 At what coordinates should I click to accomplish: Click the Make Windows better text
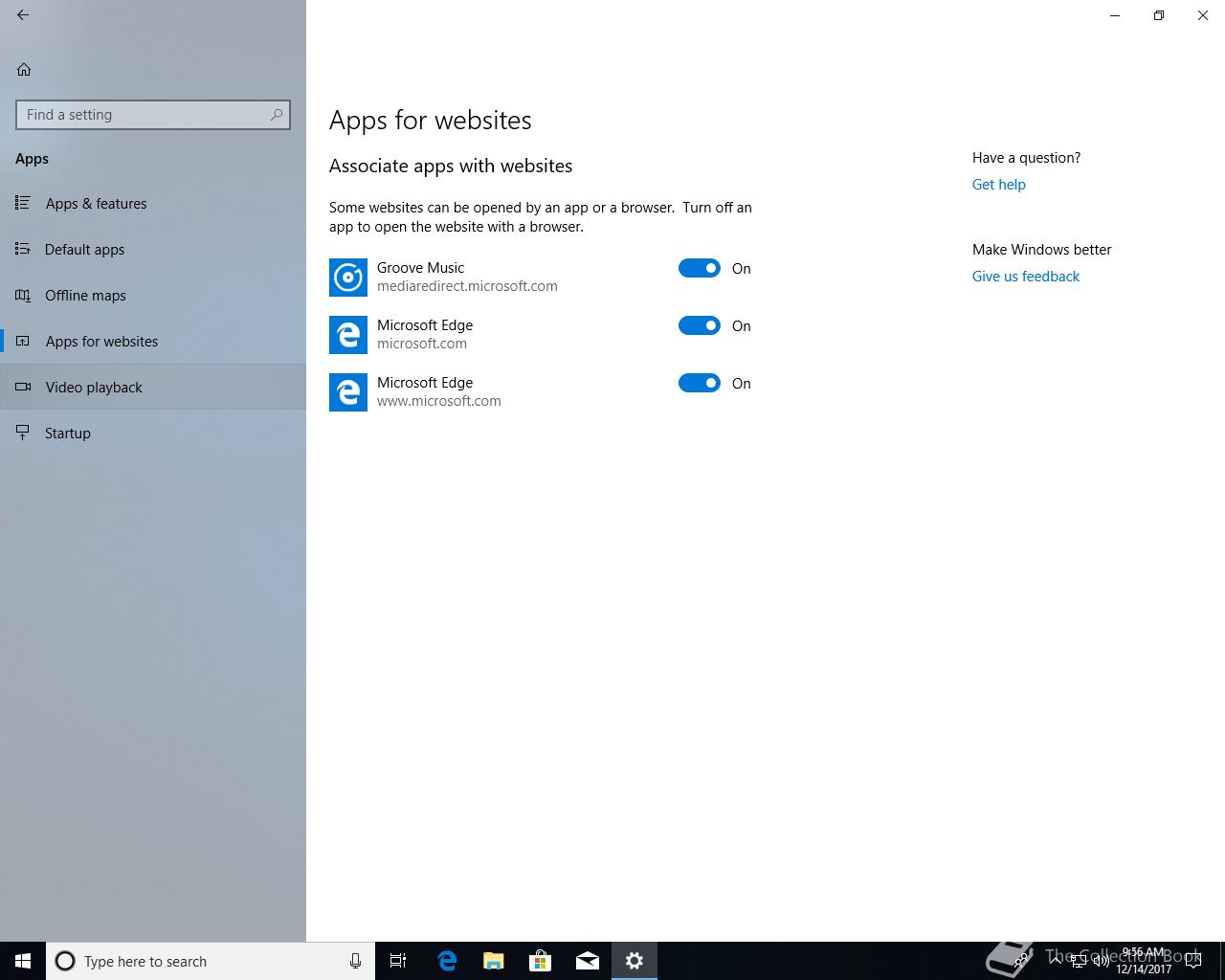pyautogui.click(x=1041, y=250)
